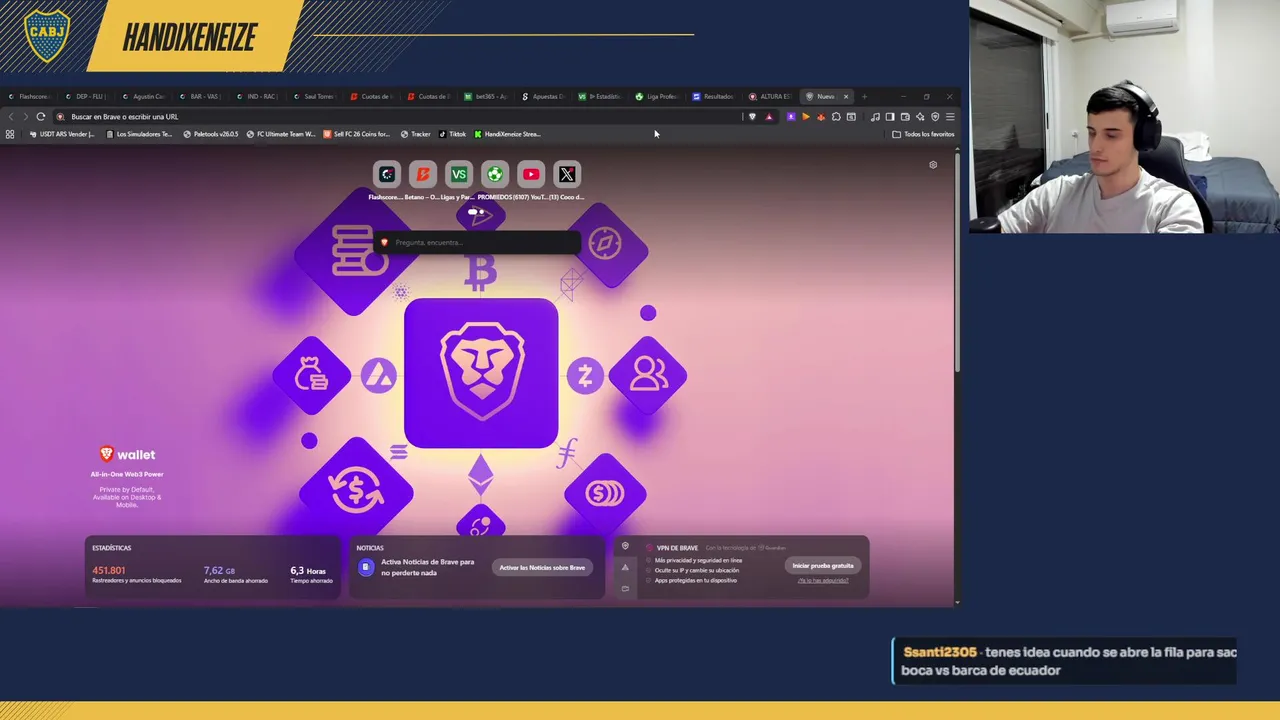Open the YouTube shortcut tile
Image resolution: width=1280 pixels, height=720 pixels.
(x=531, y=174)
